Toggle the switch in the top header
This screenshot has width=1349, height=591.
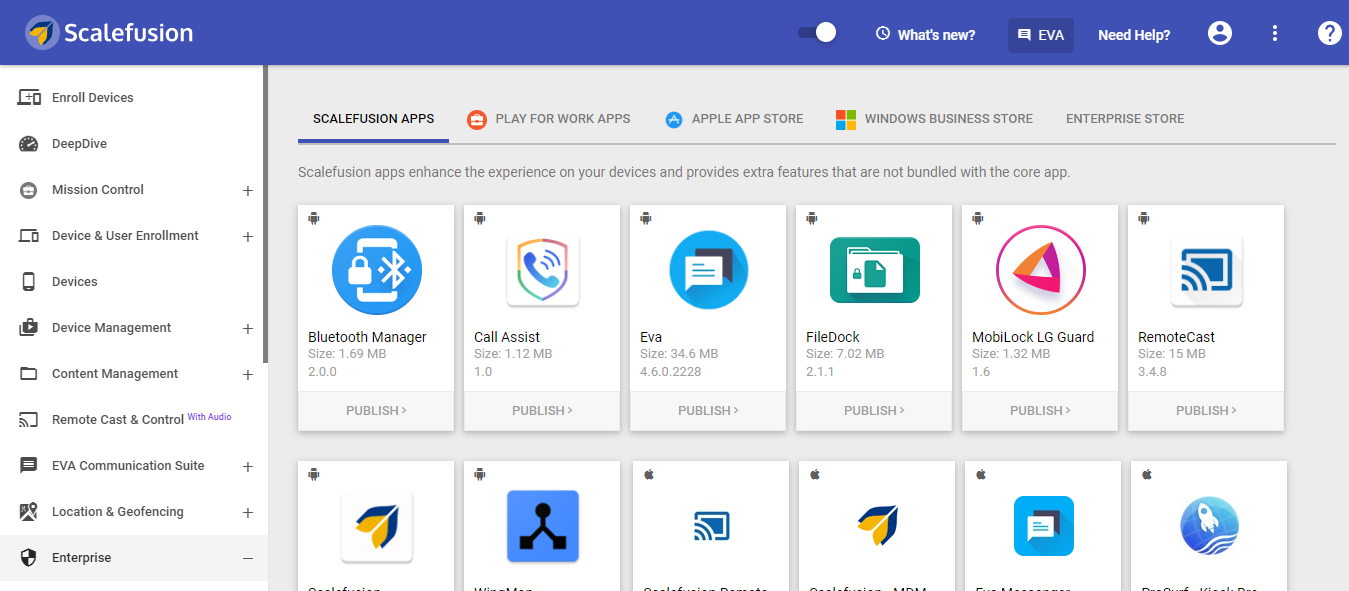(817, 33)
